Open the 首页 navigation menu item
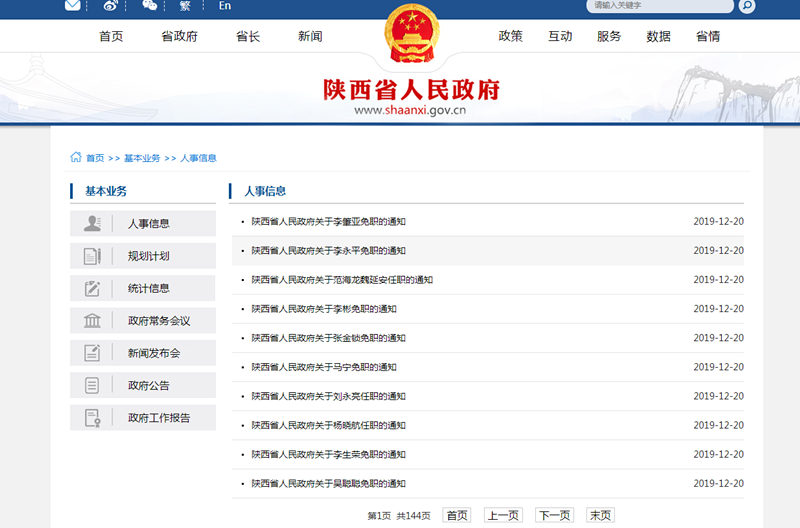 (x=111, y=36)
